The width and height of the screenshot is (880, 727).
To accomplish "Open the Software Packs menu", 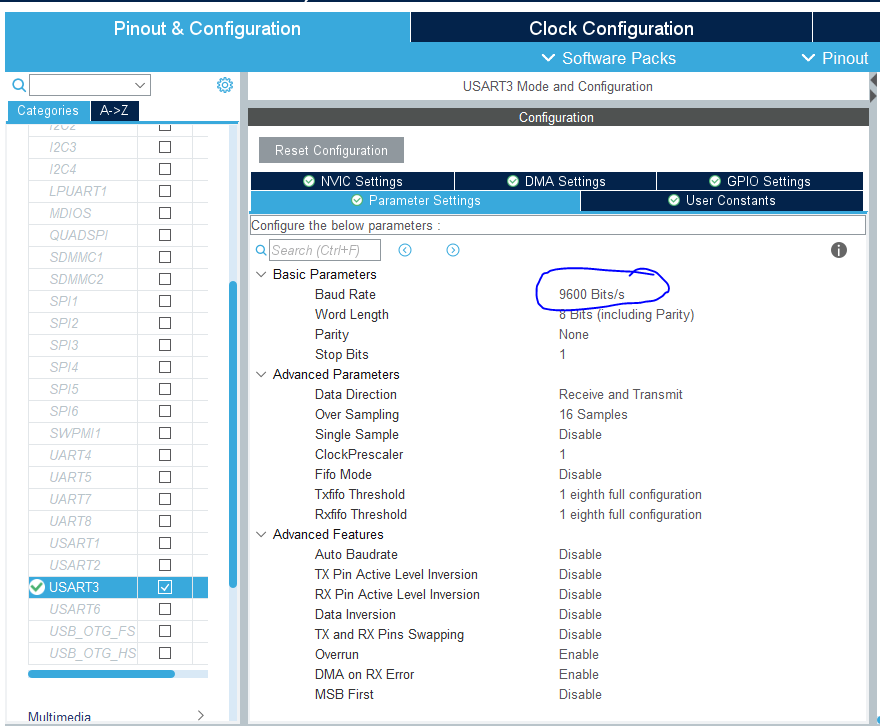I will 608,58.
